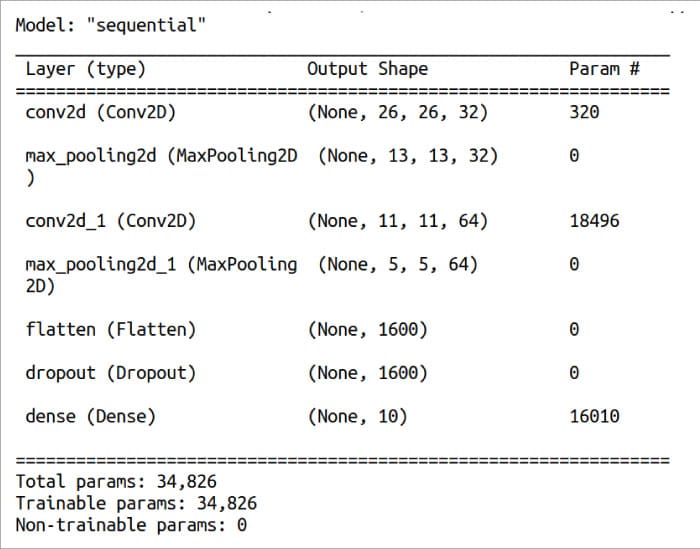Image resolution: width=700 pixels, height=549 pixels.
Task: Click the output shape (None, 11, 11, 64)
Action: click(398, 220)
